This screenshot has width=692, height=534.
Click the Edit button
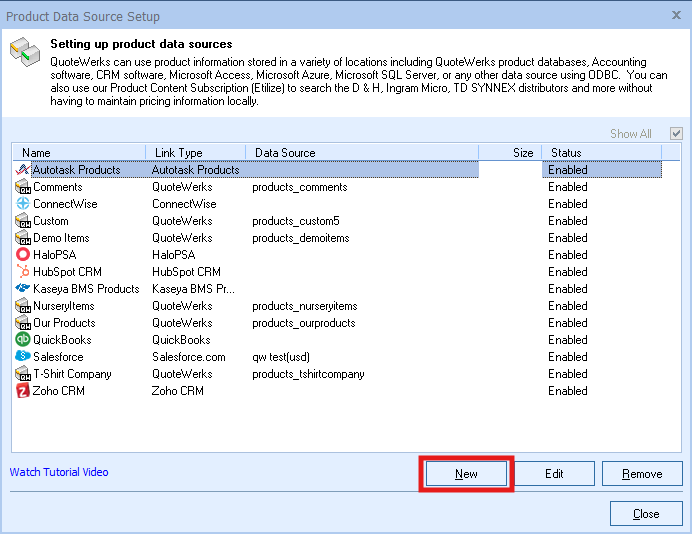(x=554, y=474)
